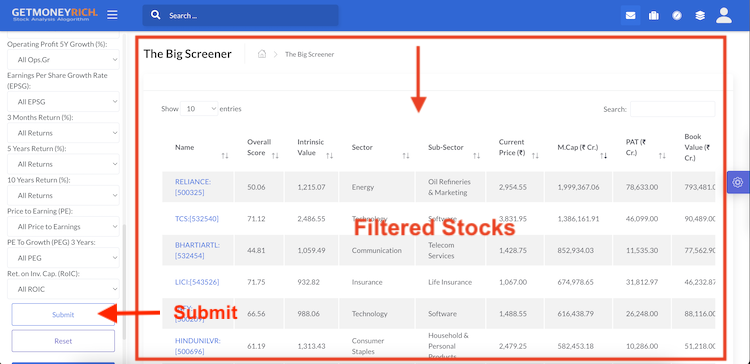Screen dimensions: 750x364
Task: Click TCS overall score 71.12
Action: (256, 219)
